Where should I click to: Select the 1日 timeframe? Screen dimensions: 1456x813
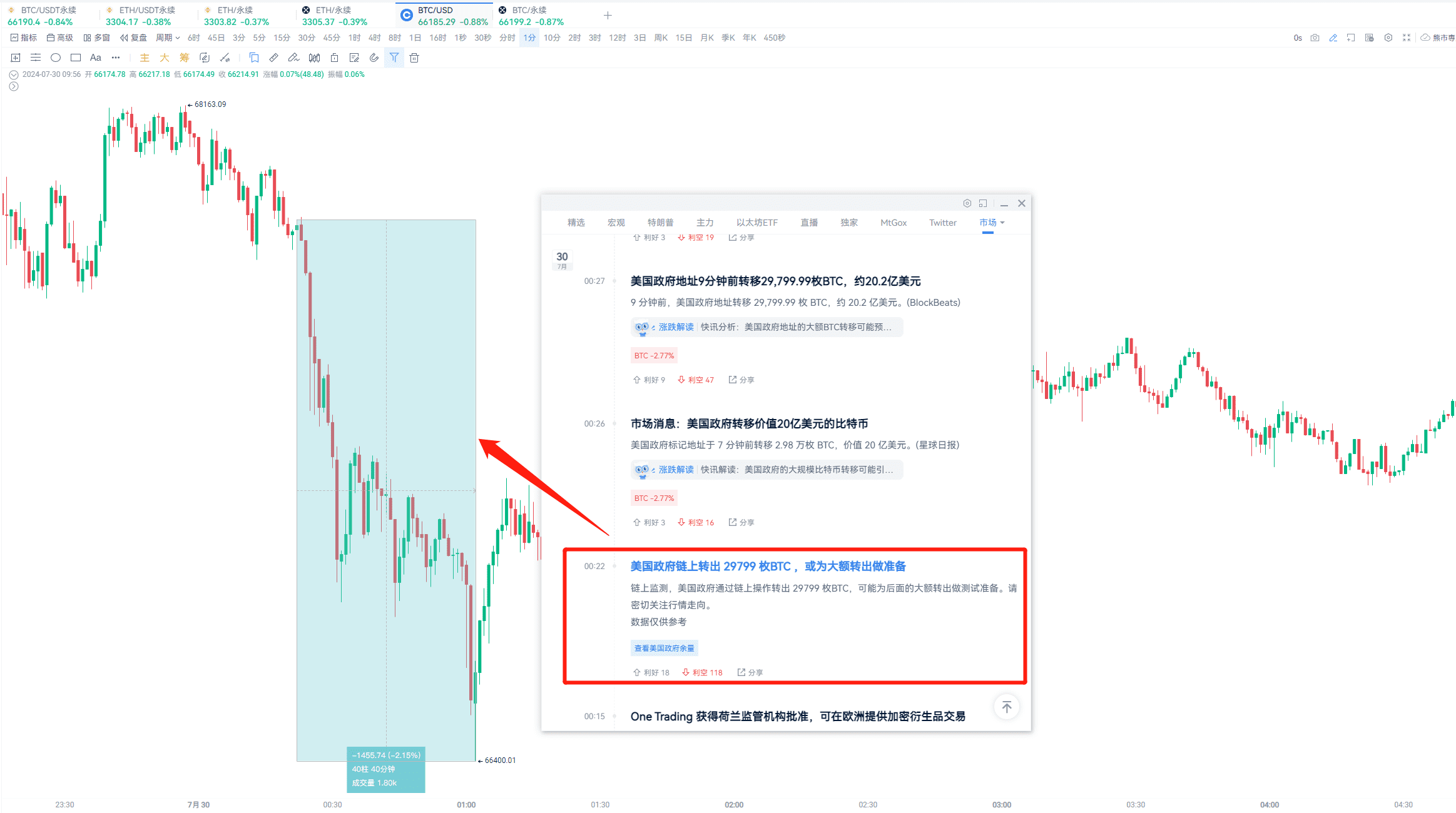pos(415,38)
